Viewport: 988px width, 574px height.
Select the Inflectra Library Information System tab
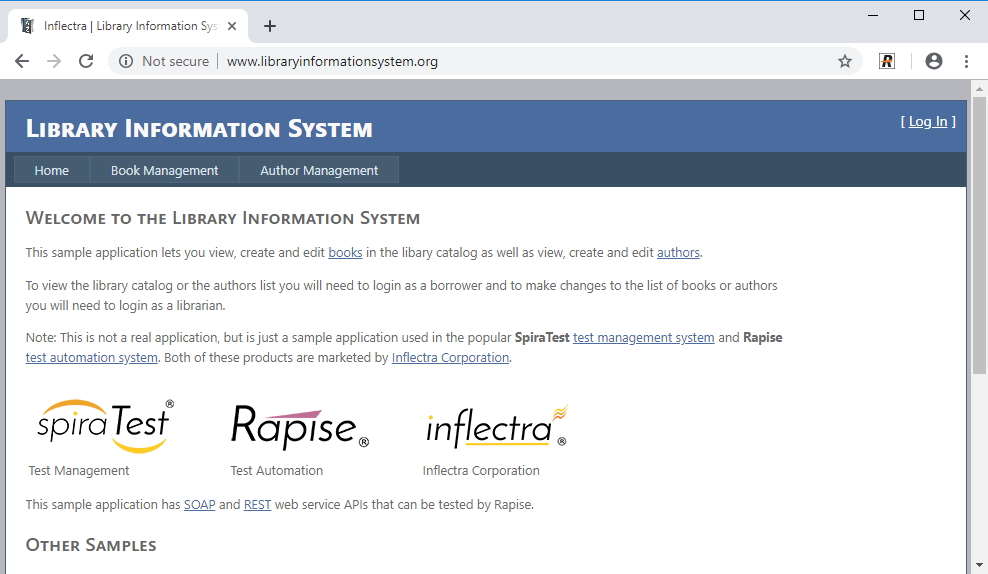128,26
